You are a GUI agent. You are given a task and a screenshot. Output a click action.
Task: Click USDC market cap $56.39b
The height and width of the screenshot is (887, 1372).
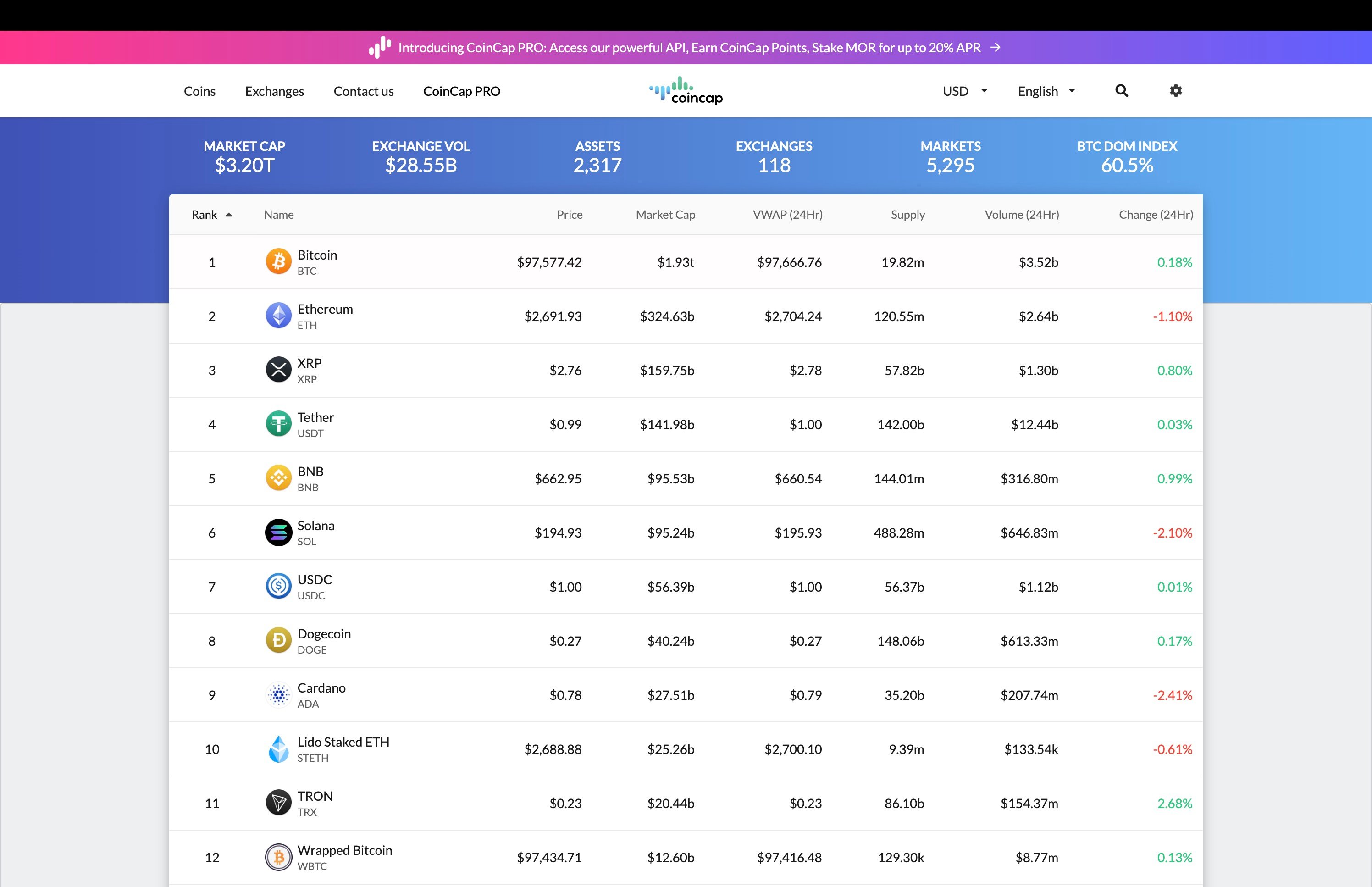671,587
